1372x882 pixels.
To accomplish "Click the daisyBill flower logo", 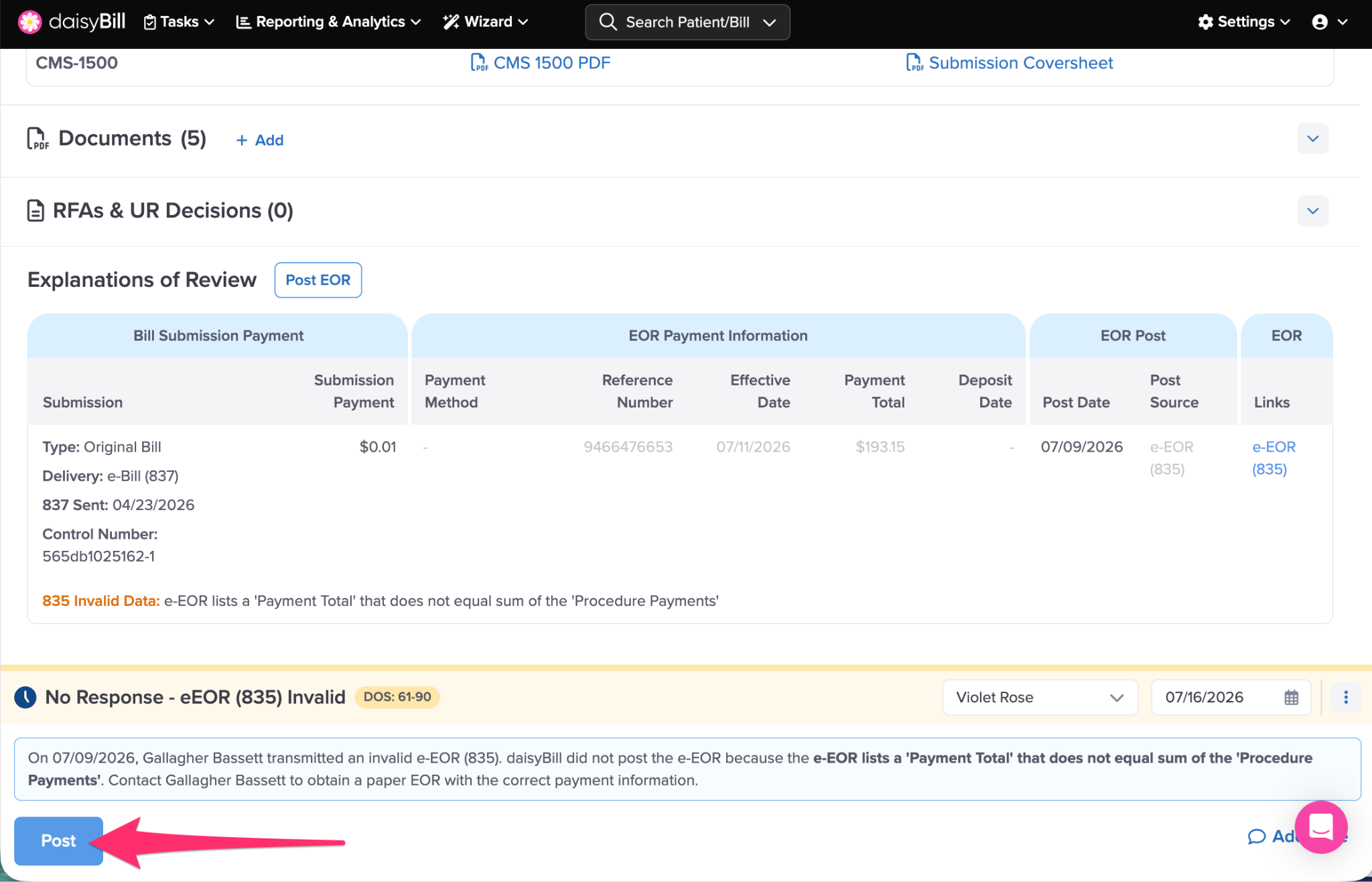I will [29, 22].
